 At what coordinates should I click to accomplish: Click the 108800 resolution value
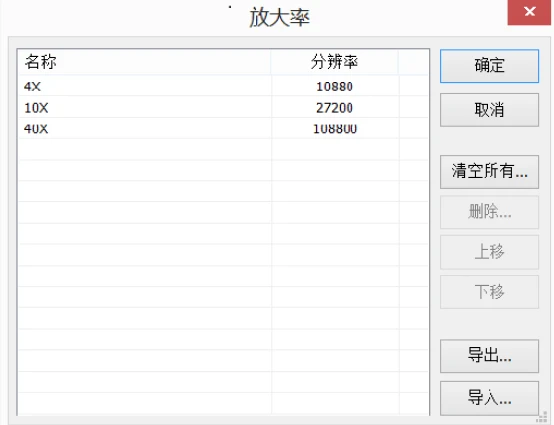pyautogui.click(x=335, y=129)
